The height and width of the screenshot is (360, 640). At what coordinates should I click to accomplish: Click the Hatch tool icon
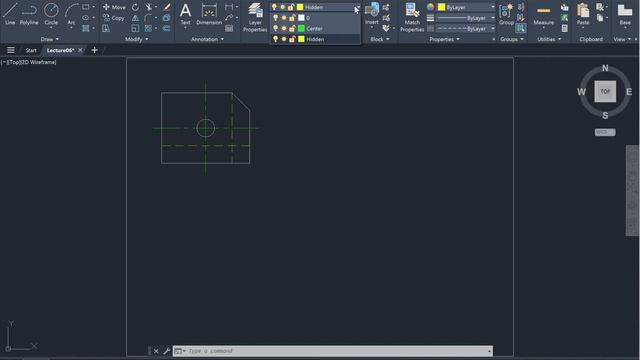tap(86, 28)
